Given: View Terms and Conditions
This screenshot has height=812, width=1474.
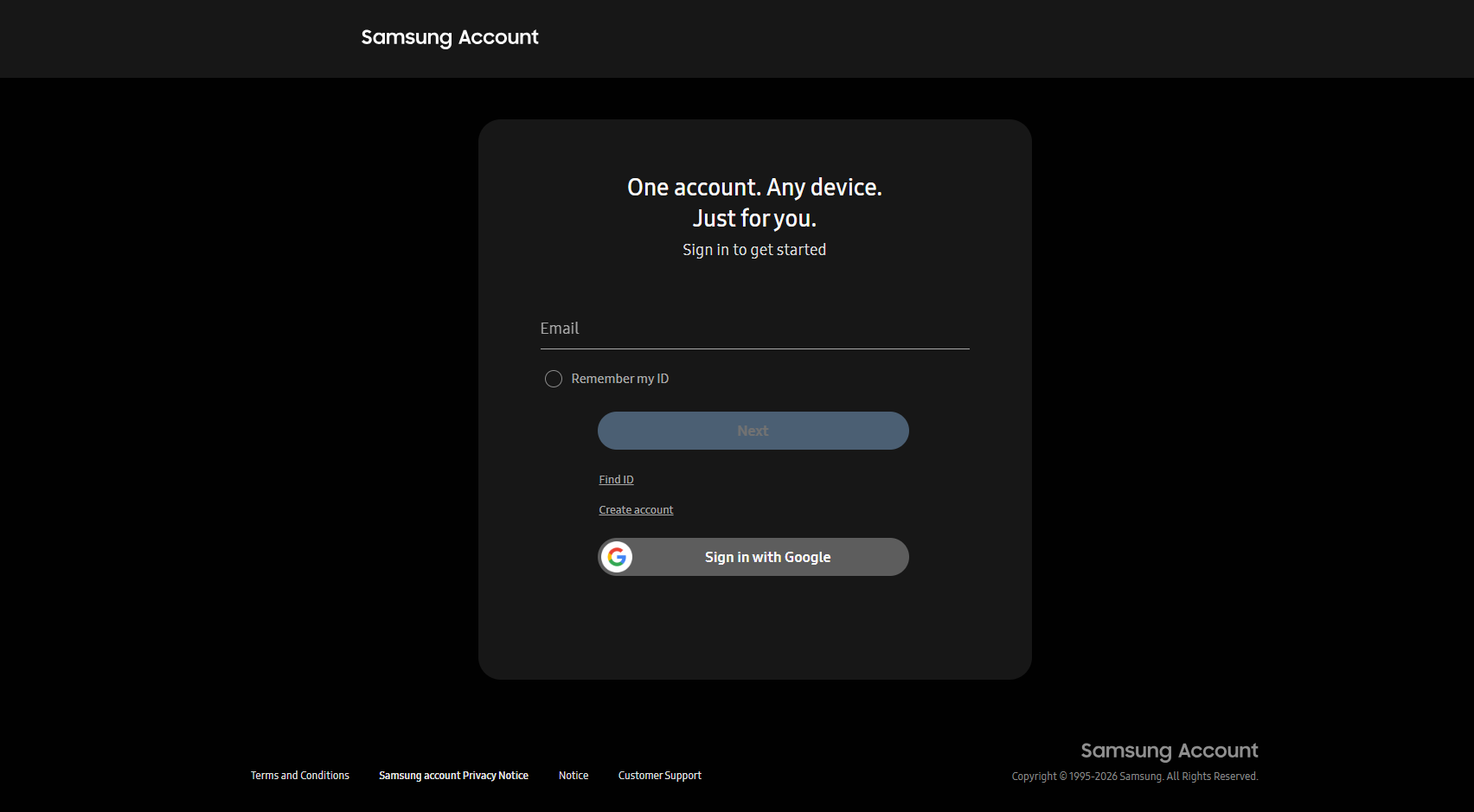Looking at the screenshot, I should 300,775.
